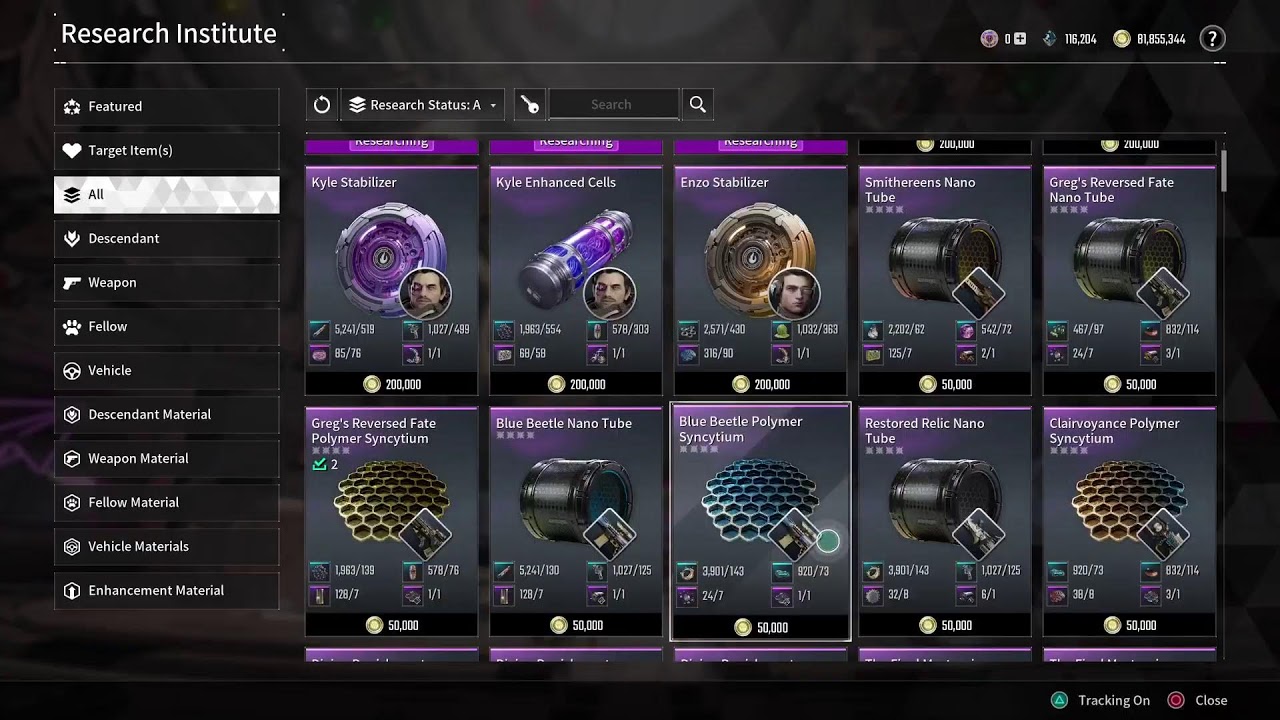This screenshot has width=1280, height=720.
Task: Click the arrow on the Research Status filter
Action: coord(493,106)
